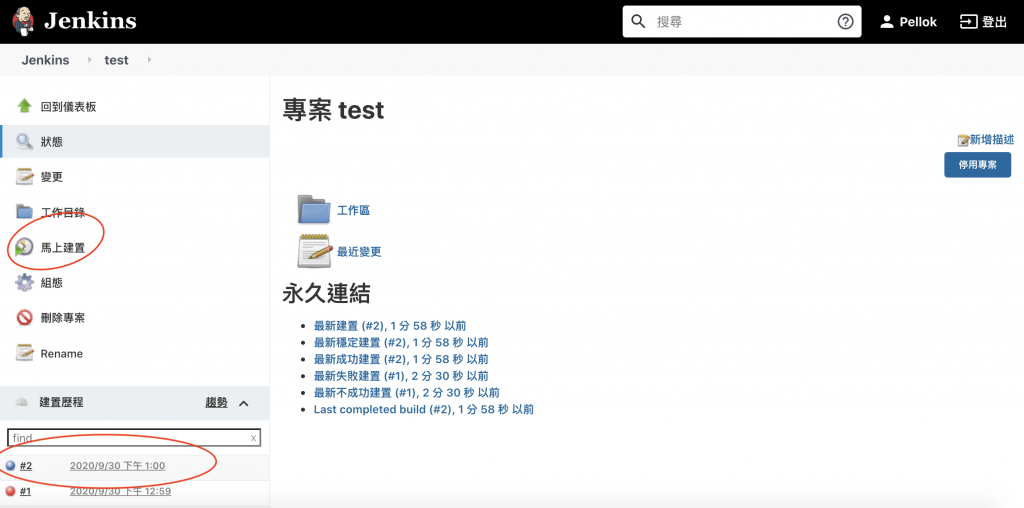Viewport: 1024px width, 508px height.
Task: Click the Jenkins butler logo icon
Action: tap(24, 22)
